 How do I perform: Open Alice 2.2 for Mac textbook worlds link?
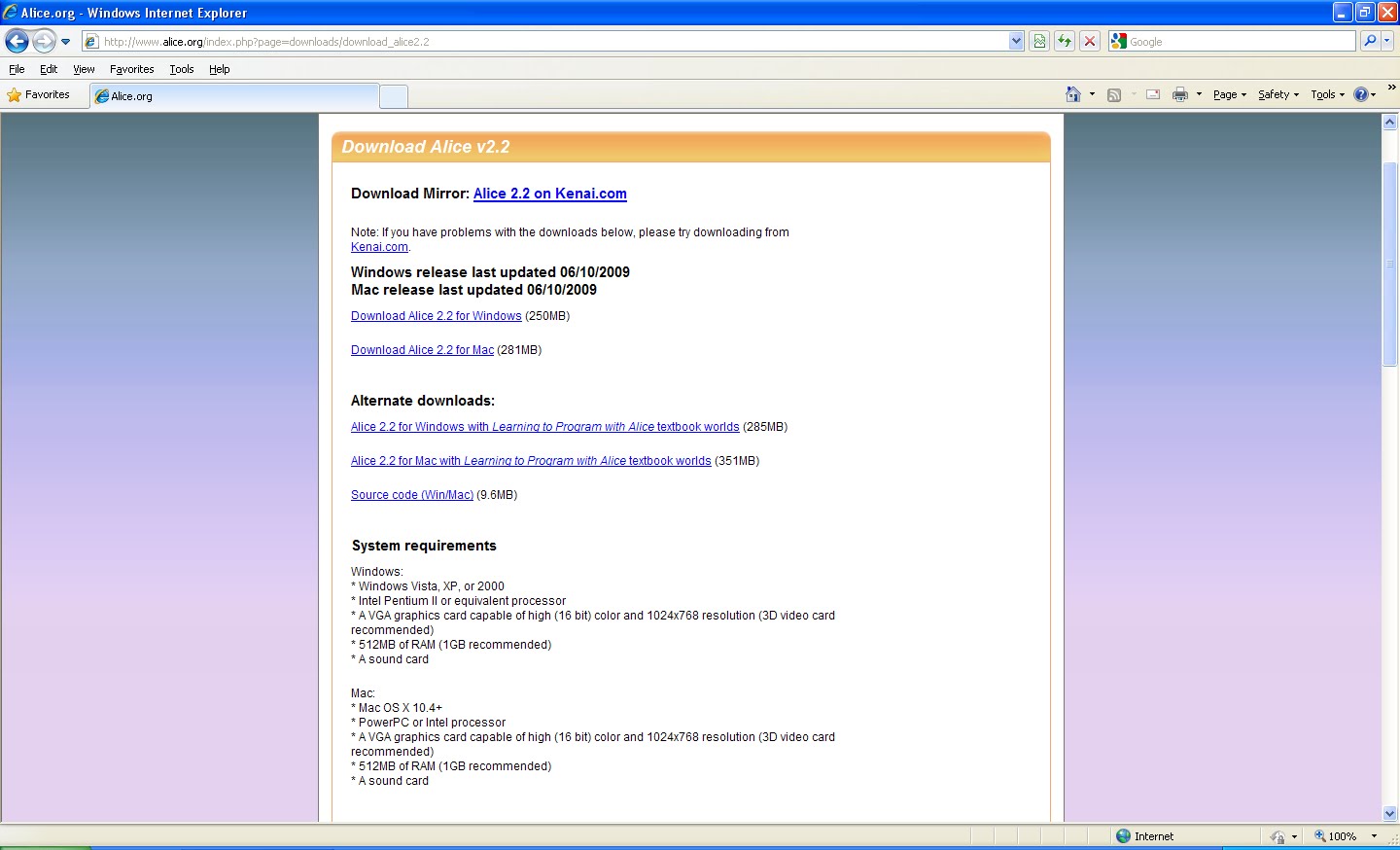coord(531,461)
